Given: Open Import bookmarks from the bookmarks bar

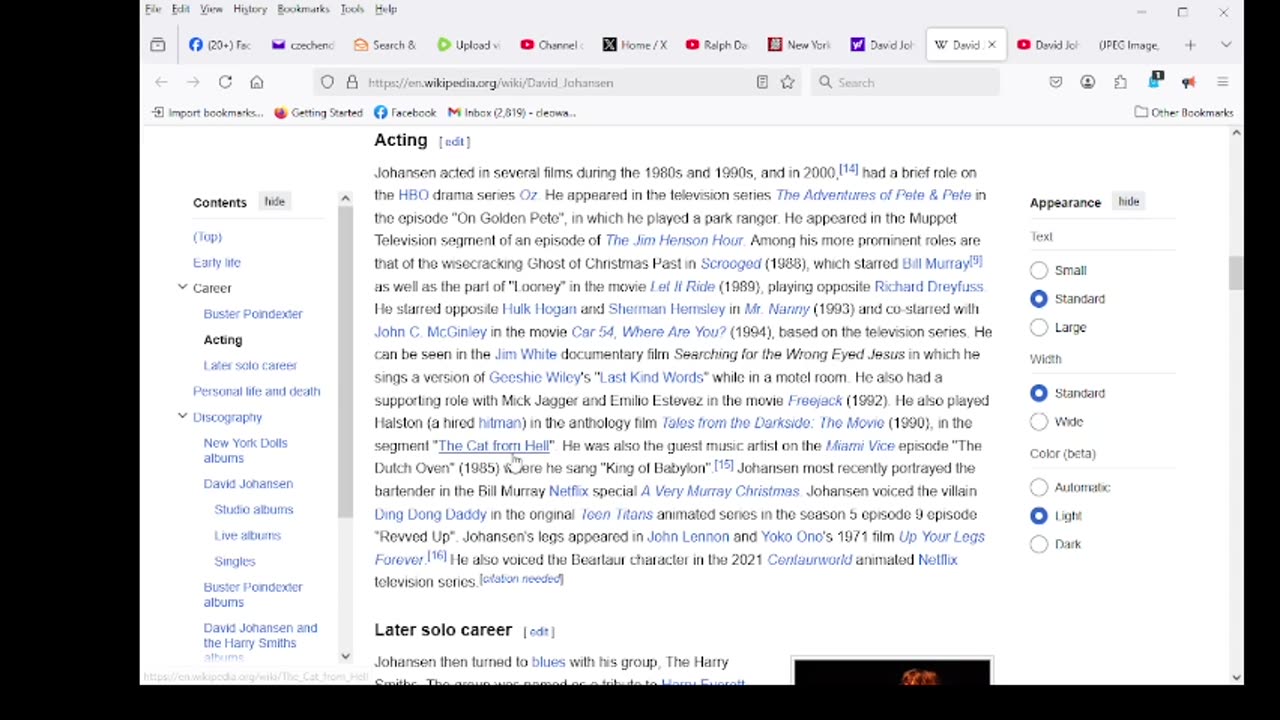Looking at the screenshot, I should pyautogui.click(x=207, y=112).
